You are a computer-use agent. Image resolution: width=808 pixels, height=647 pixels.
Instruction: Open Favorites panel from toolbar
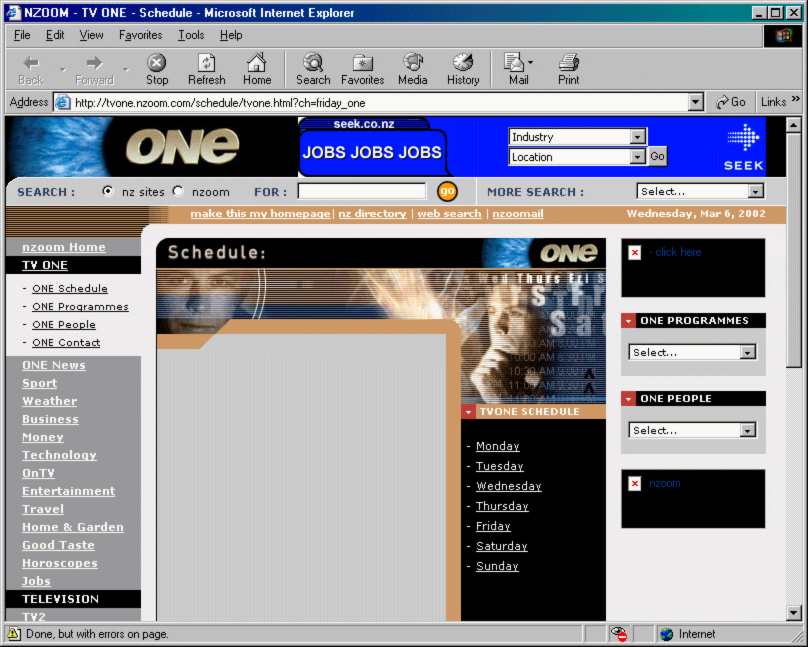(x=362, y=69)
